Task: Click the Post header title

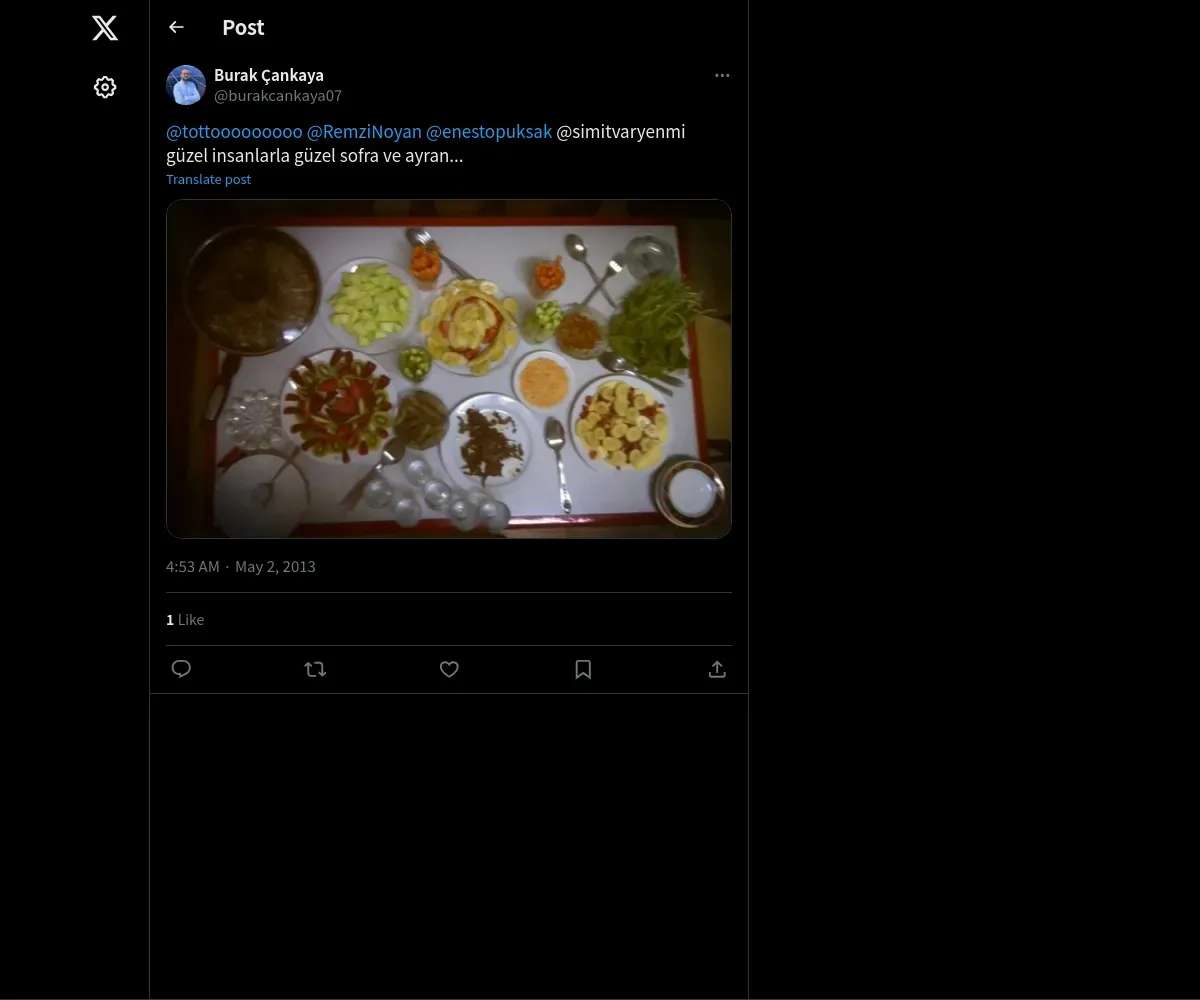Action: click(x=243, y=27)
